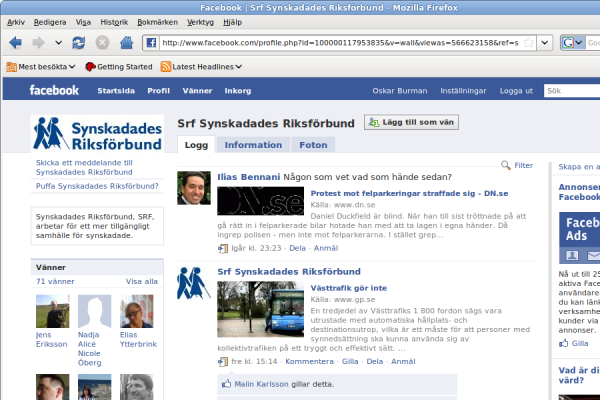
Task: Open the address bar history dropdown
Action: point(545,42)
